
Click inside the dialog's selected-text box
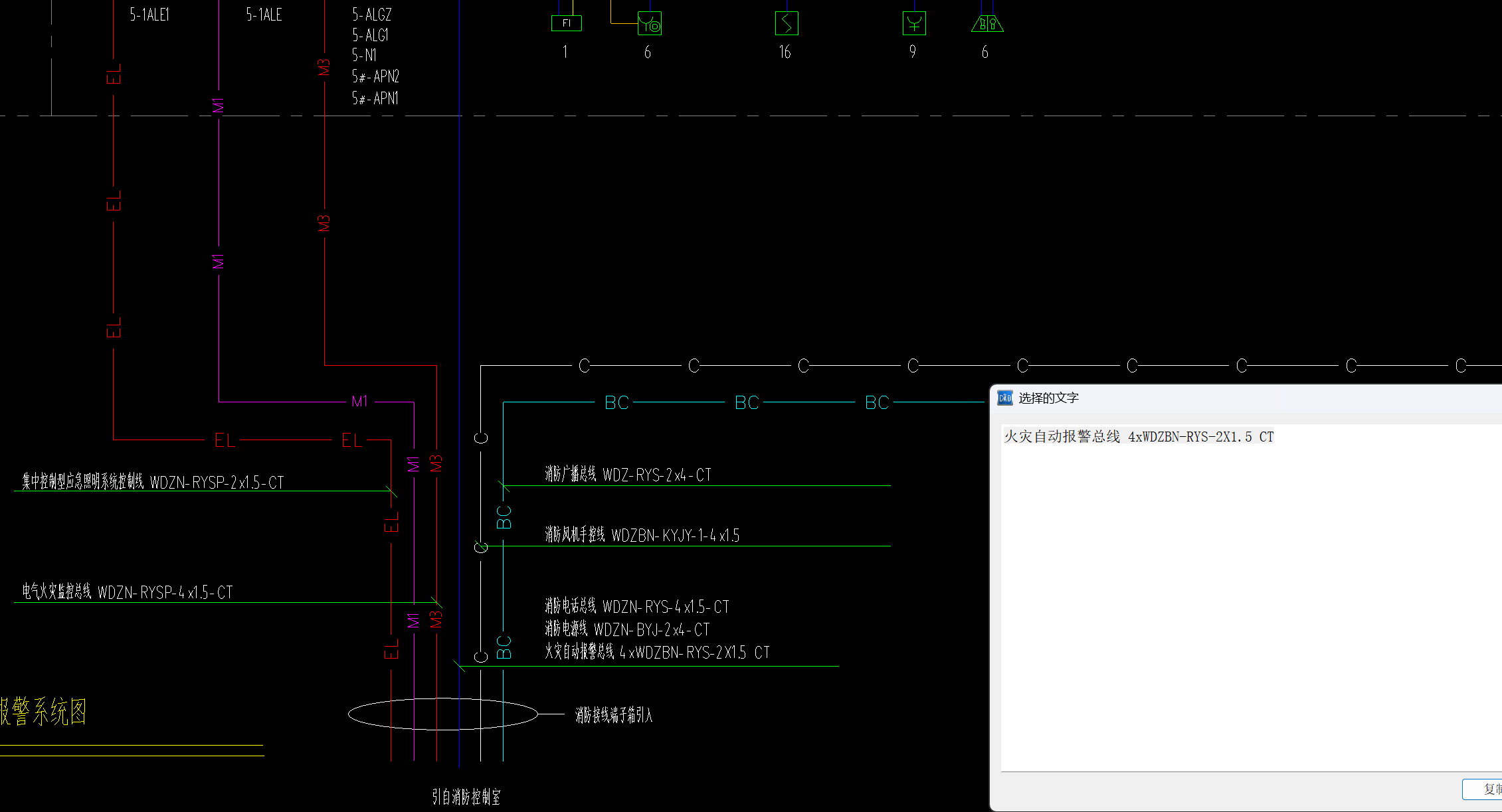click(1252, 598)
